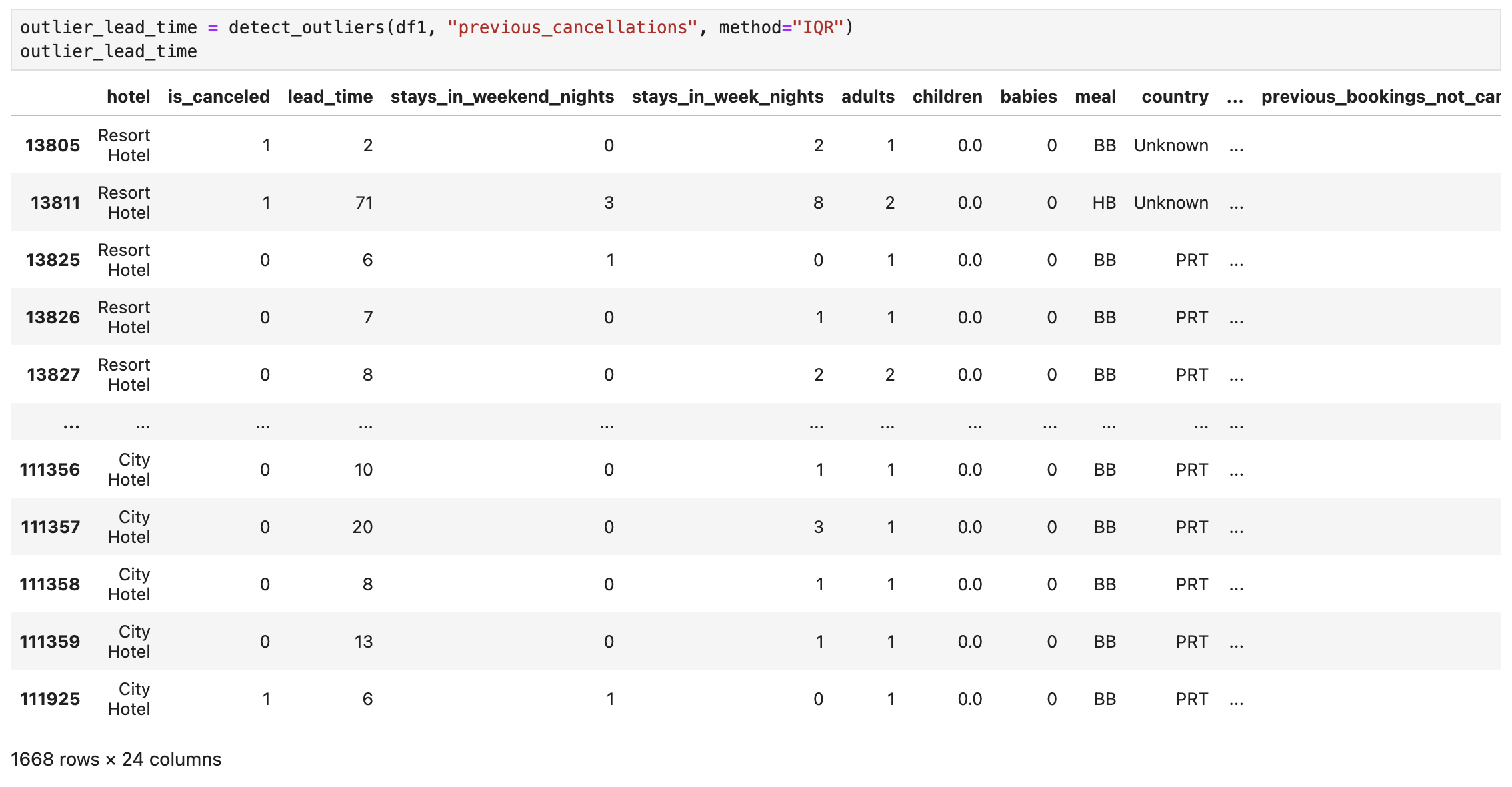Click the is_canceled column header
This screenshot has height=787, width=1512.
coord(219,97)
